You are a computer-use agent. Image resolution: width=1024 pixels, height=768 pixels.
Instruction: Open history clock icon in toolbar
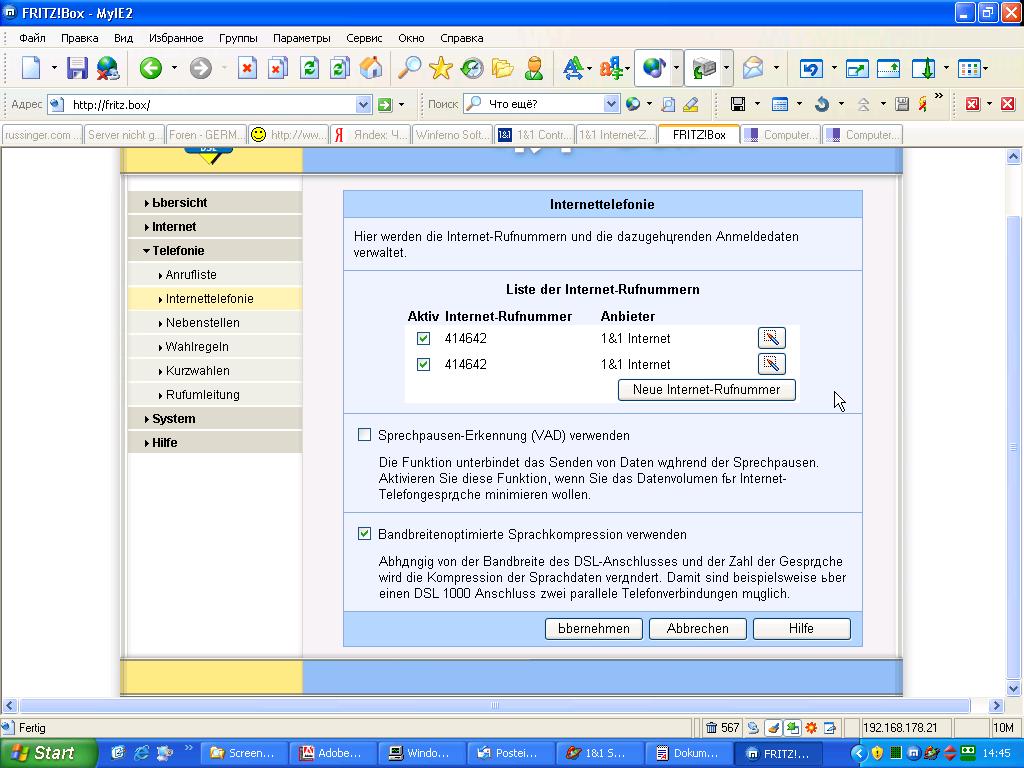coord(472,68)
